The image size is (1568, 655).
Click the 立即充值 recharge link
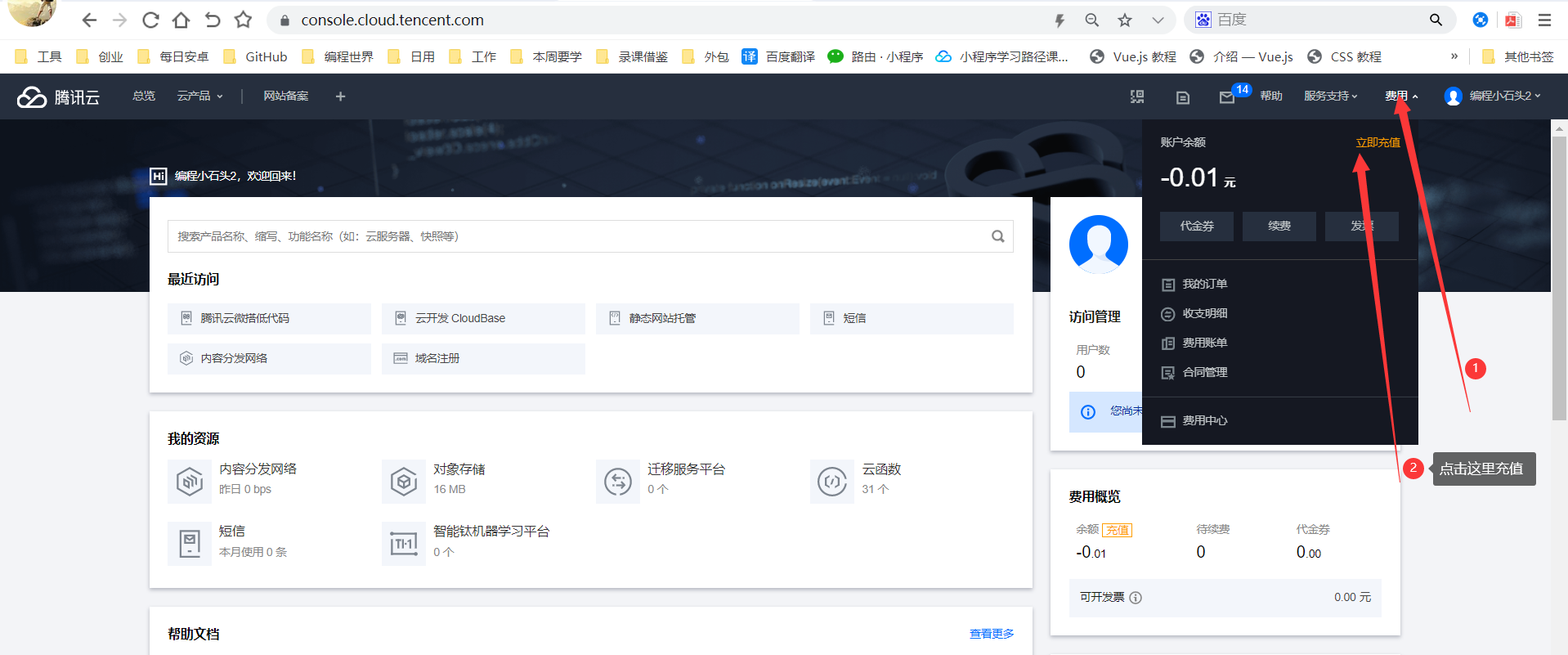pos(1378,142)
